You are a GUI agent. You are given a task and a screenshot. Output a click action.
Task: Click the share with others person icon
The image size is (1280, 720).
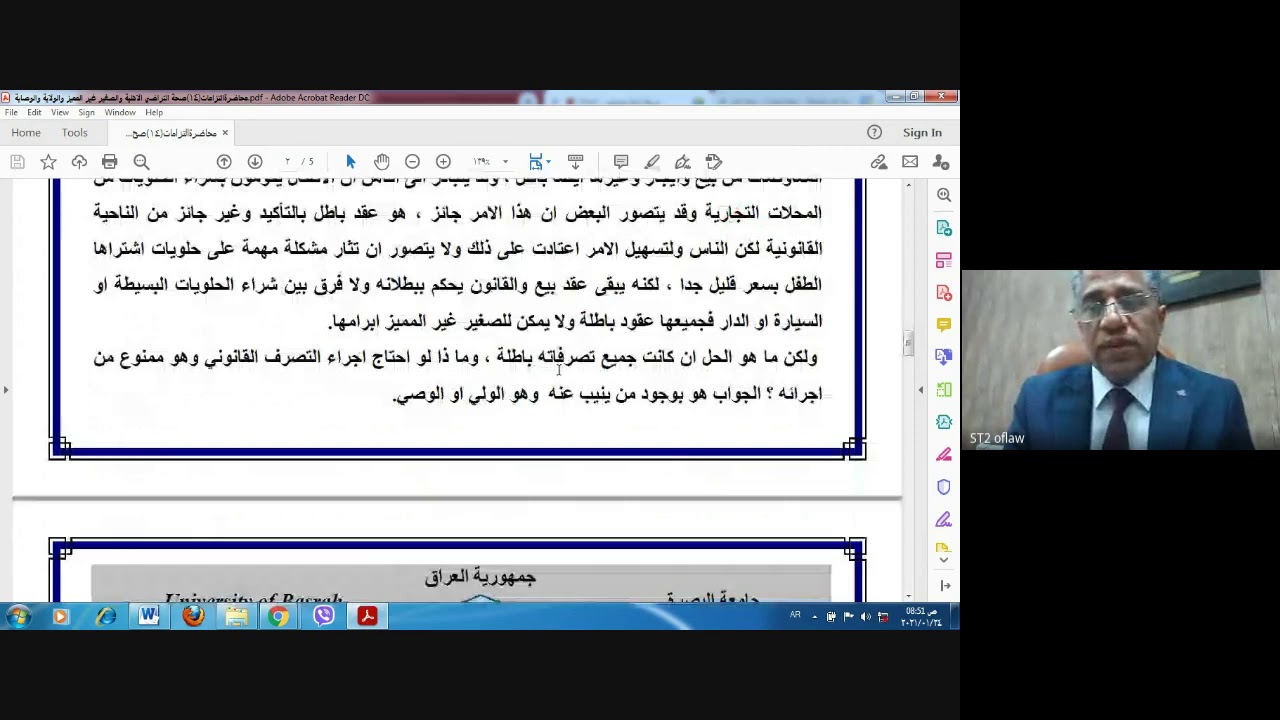[941, 162]
